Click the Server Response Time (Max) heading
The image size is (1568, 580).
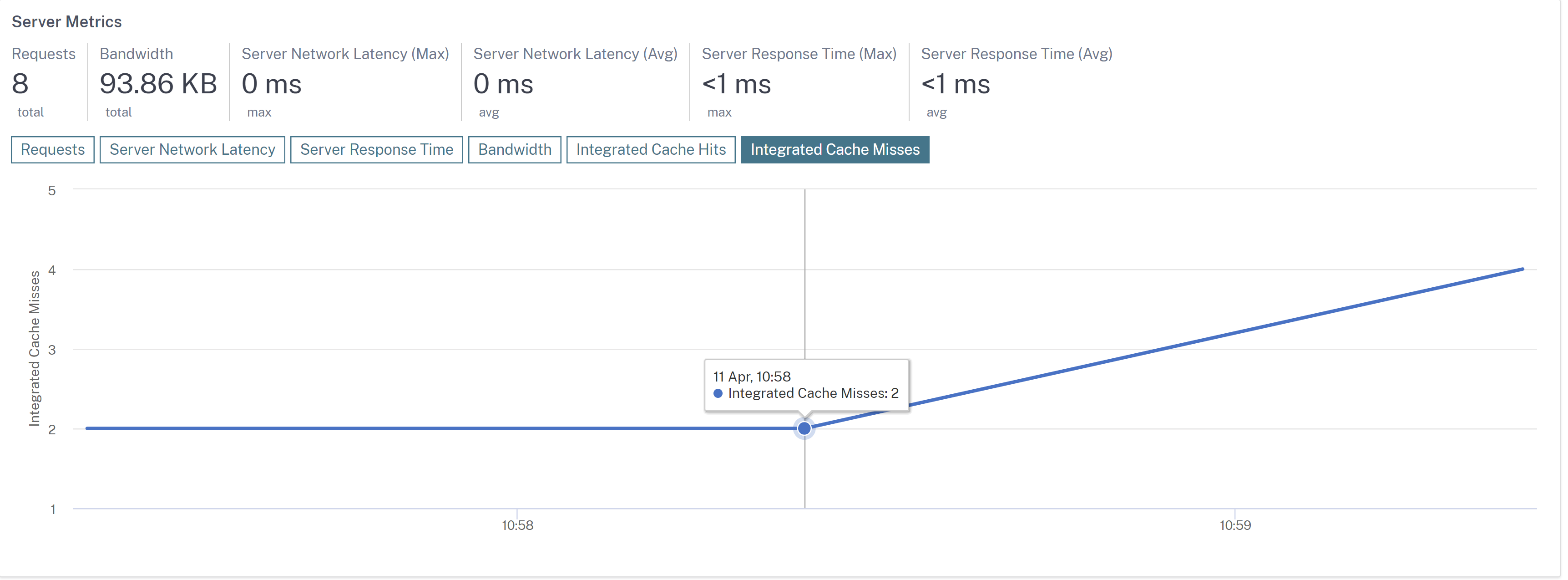tap(799, 54)
